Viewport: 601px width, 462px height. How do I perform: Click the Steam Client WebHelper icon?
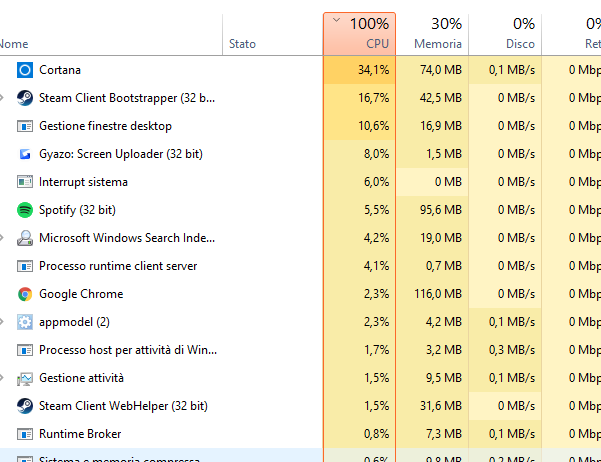pyautogui.click(x=25, y=406)
